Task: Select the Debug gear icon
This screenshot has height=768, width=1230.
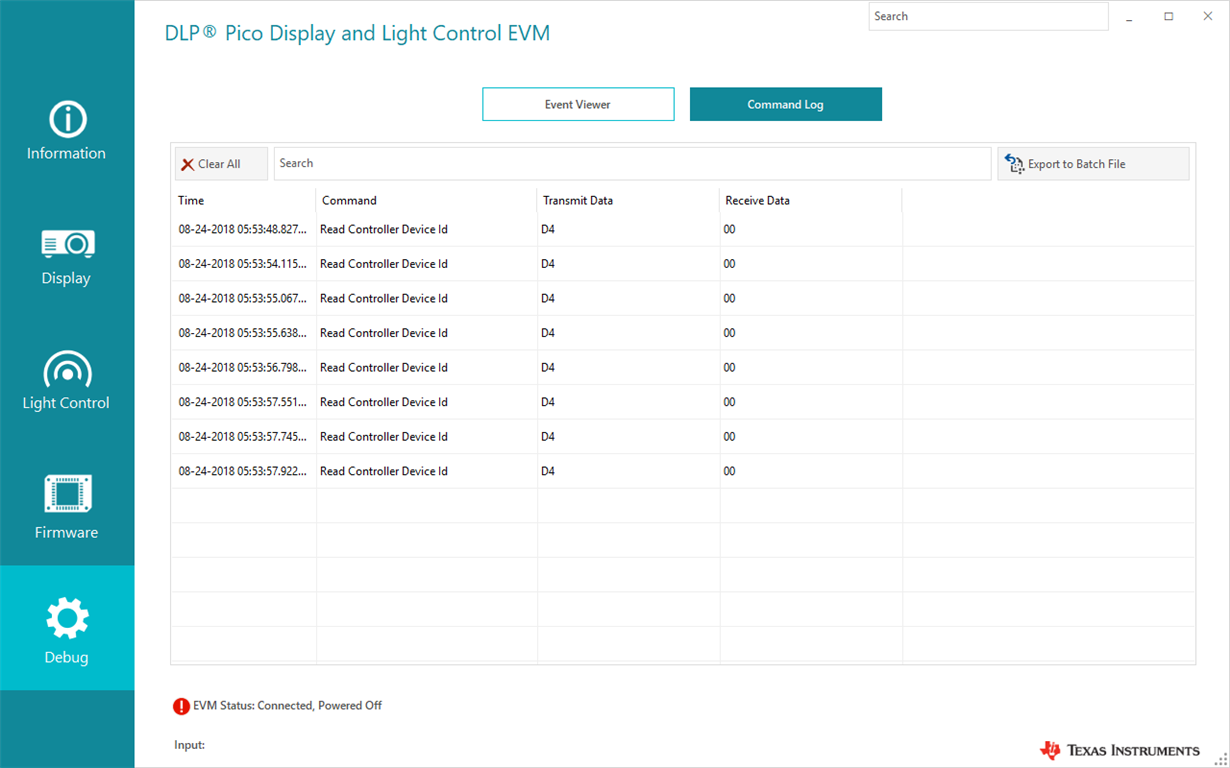Action: (67, 618)
